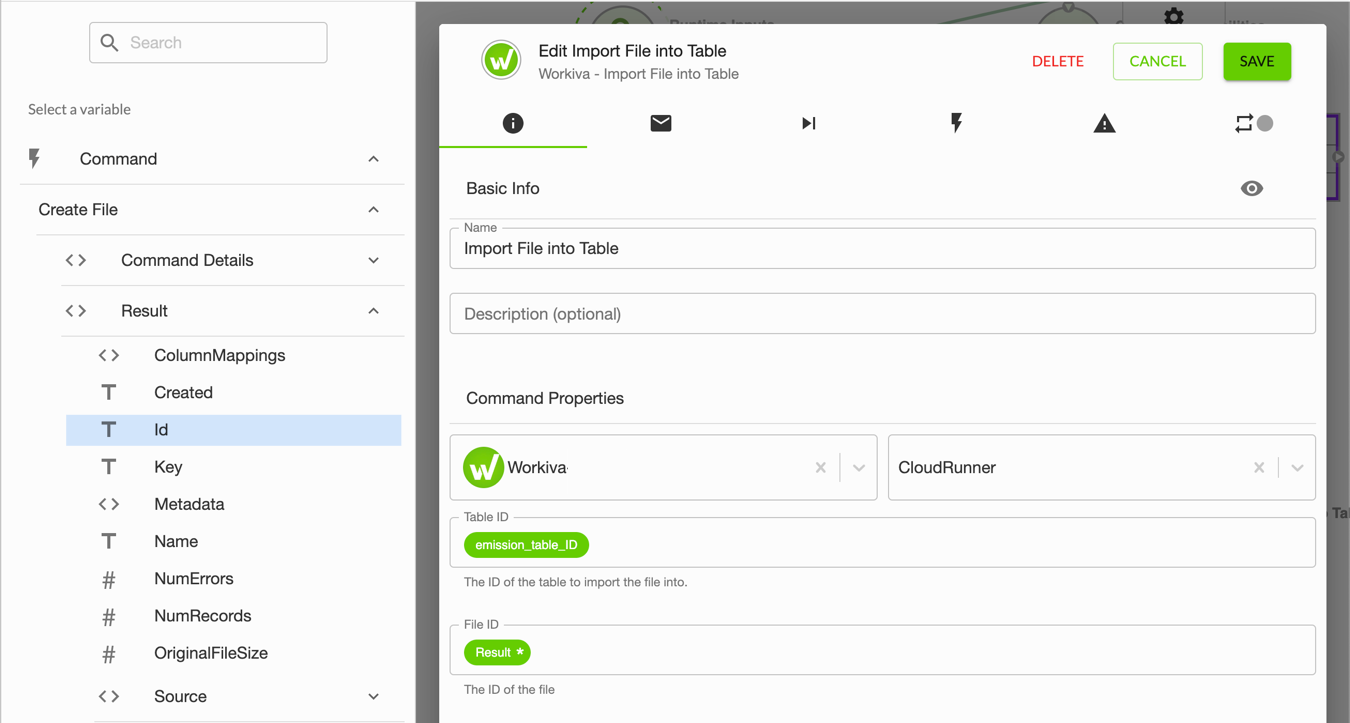Click the Table ID input field

pos(883,543)
